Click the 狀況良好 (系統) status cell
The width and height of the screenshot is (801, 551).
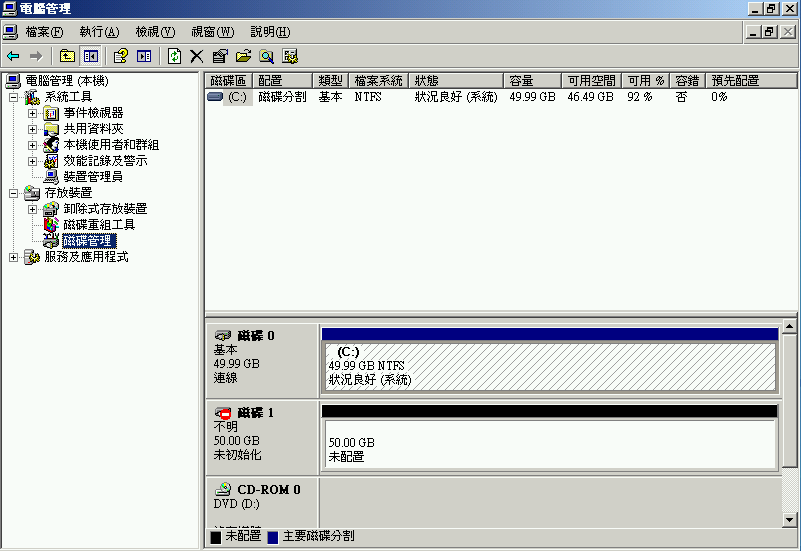coord(456,97)
